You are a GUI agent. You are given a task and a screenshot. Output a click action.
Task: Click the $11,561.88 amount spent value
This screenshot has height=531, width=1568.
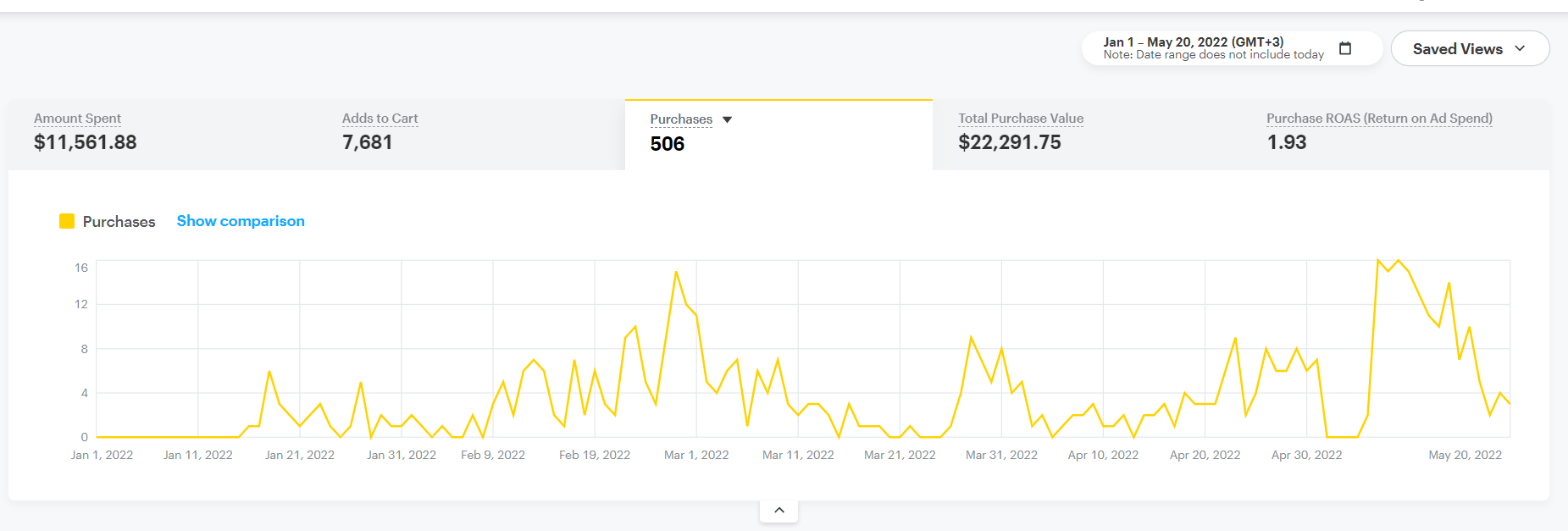85,142
